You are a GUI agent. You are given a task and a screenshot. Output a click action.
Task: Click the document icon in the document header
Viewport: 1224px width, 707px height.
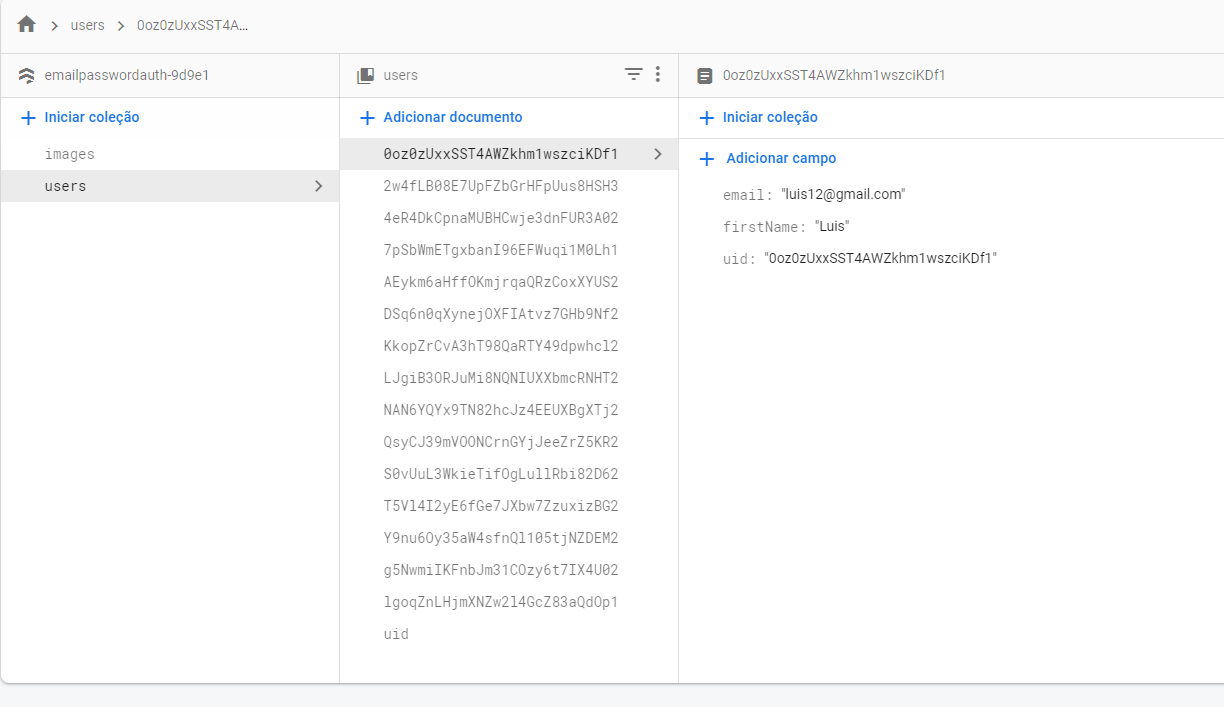[705, 75]
